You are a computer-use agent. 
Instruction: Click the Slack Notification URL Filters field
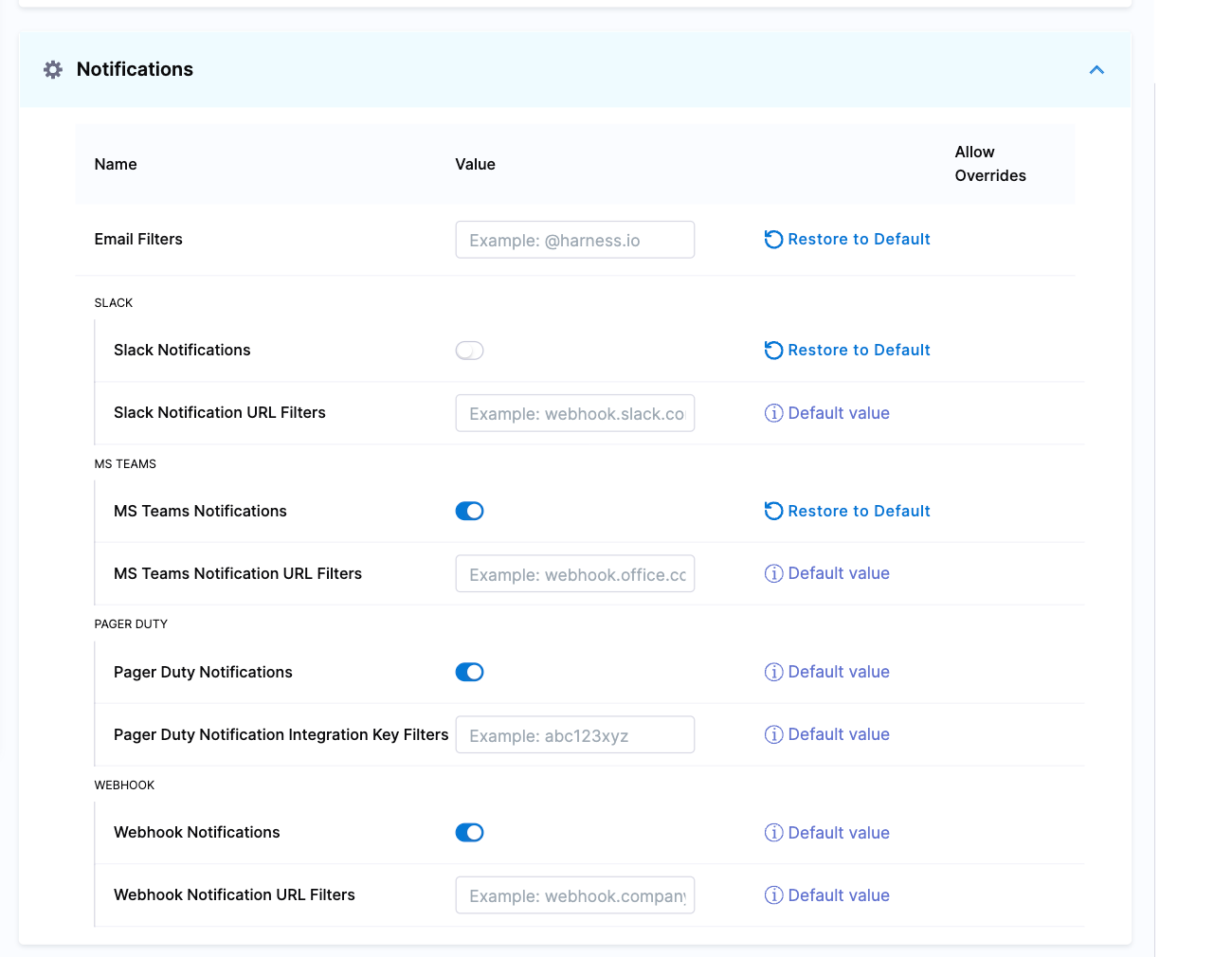pyautogui.click(x=574, y=413)
